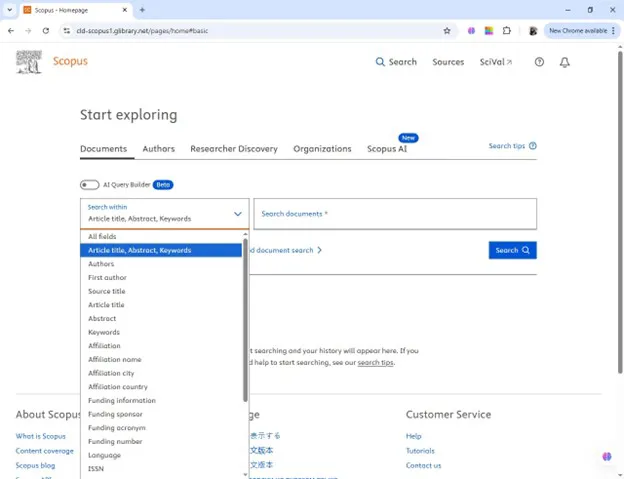624x479 pixels.
Task: Choose Funding number option
Action: click(161, 441)
